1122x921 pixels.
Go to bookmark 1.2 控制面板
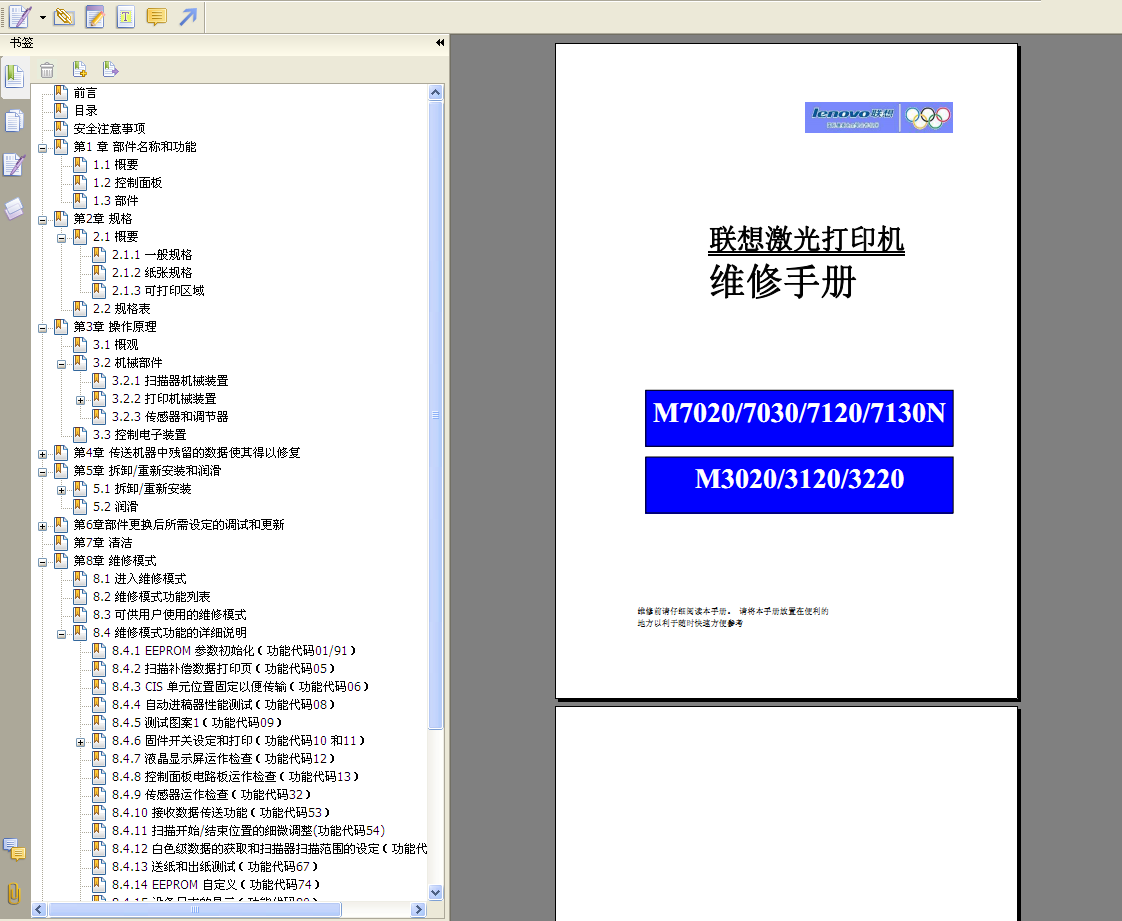click(127, 183)
